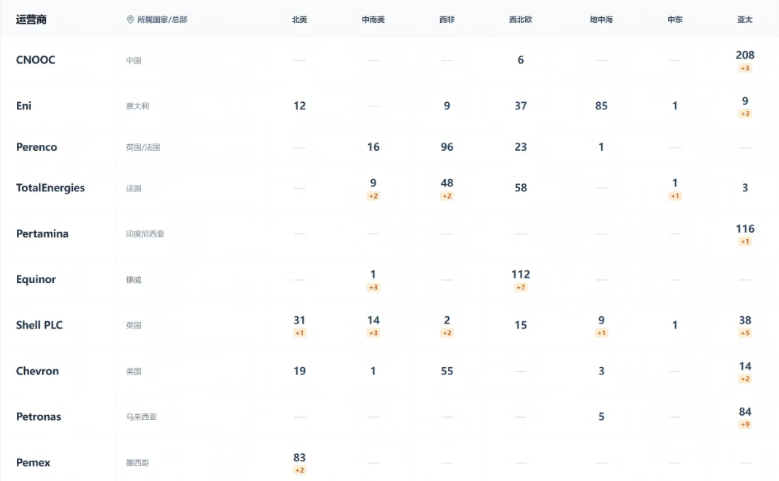Screen dimensions: 779x481
Task: Click the +5 badge under Shell's 38
Action: pos(745,333)
